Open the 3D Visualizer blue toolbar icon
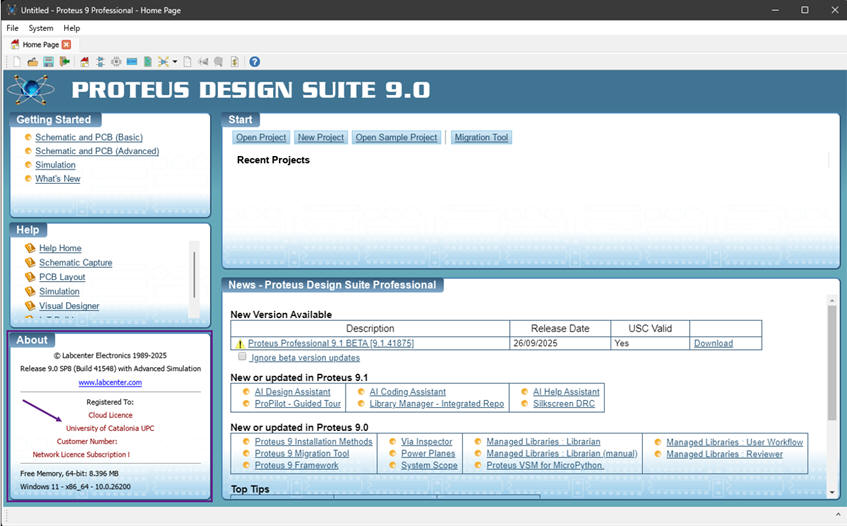 (132, 62)
